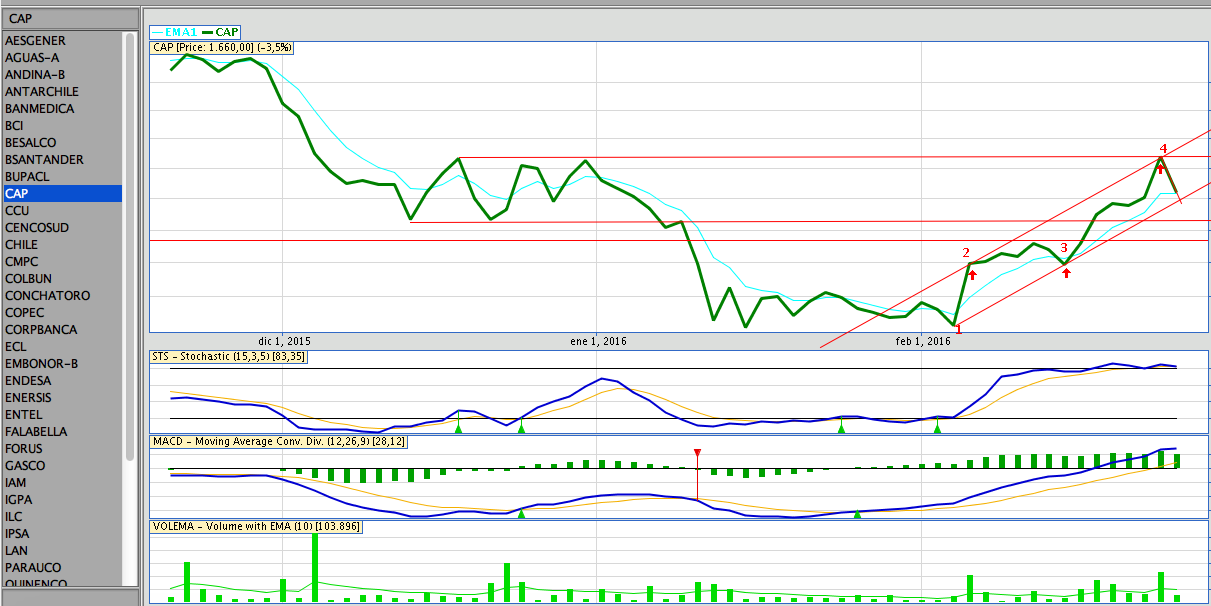Image resolution: width=1211 pixels, height=606 pixels.
Task: Choose ANTARCHILE in the stock list
Action: (42, 91)
